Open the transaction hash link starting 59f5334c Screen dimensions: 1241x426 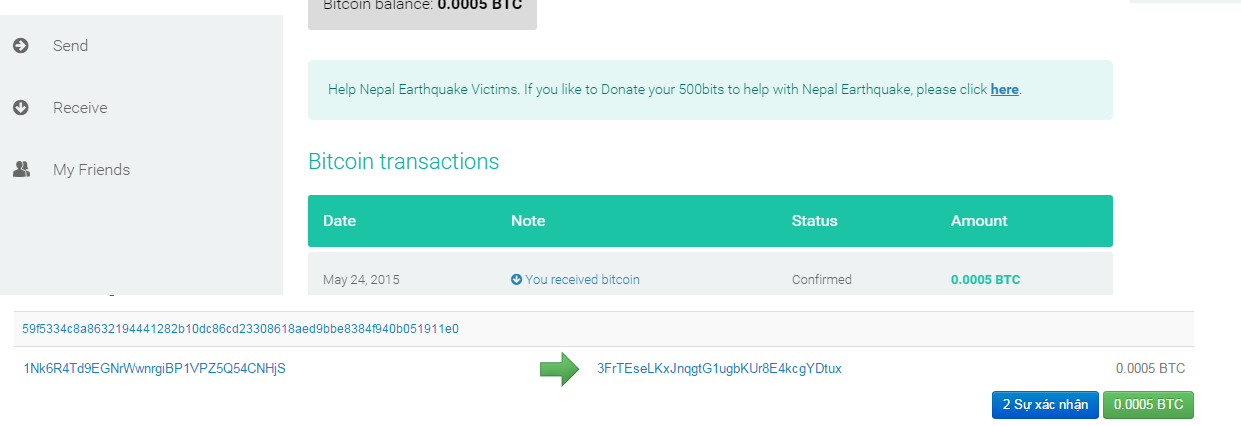click(x=240, y=328)
